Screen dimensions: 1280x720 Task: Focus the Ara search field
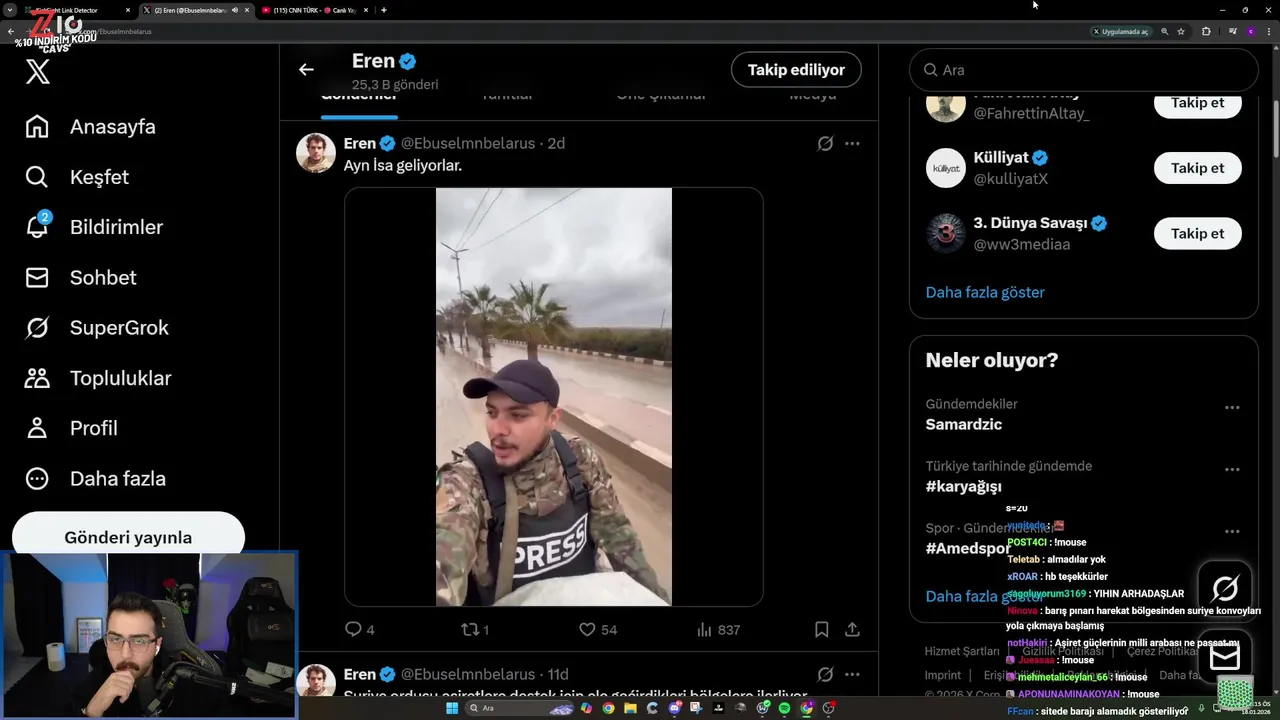[x=1083, y=70]
